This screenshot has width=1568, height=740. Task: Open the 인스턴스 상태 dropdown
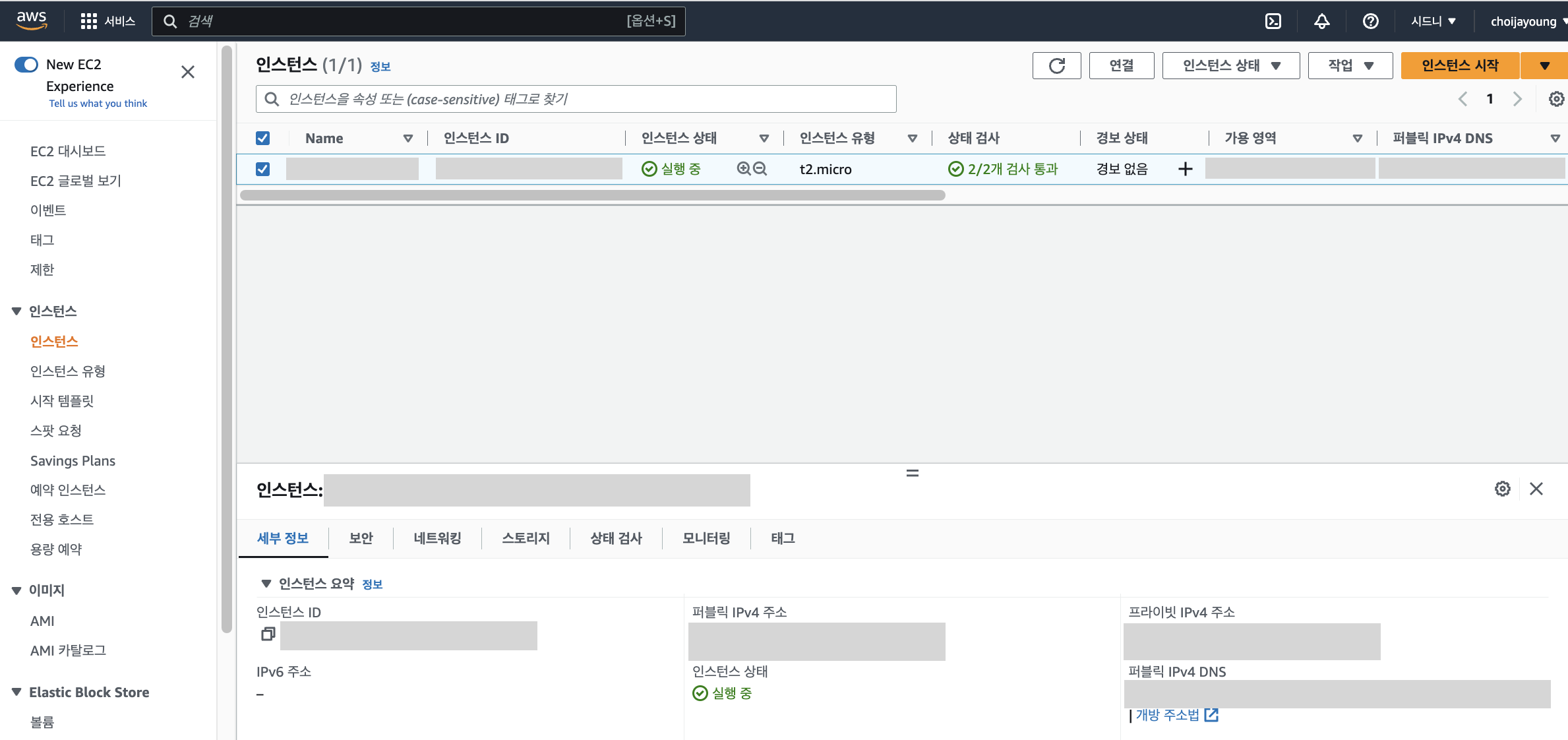(1230, 65)
